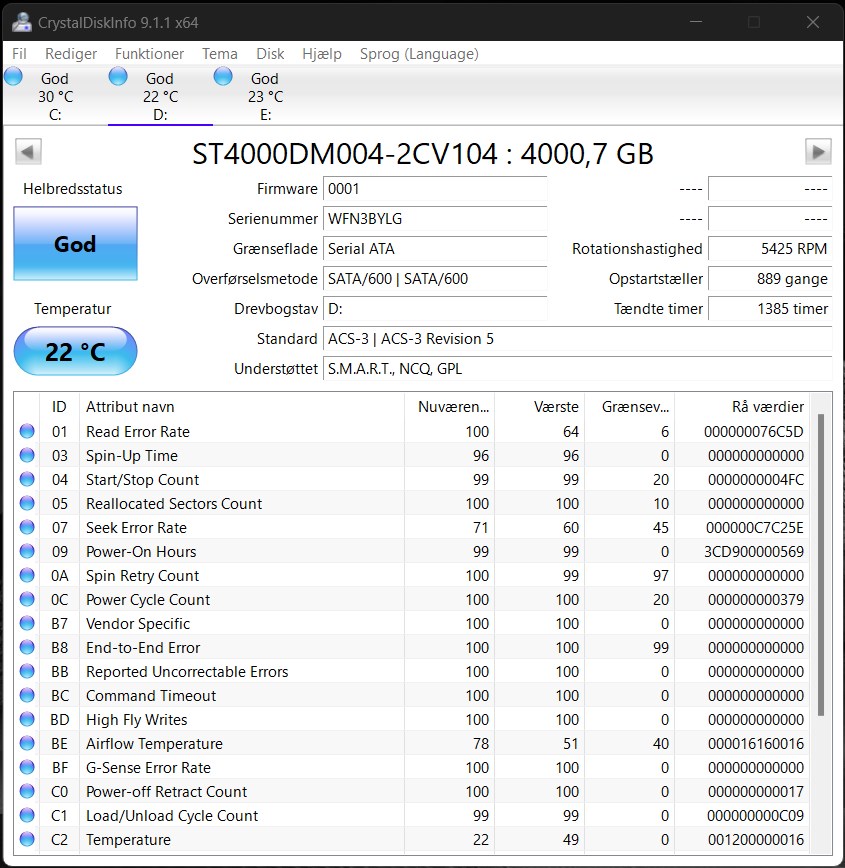Click the Serienummer value field
This screenshot has height=868, width=845.
(x=435, y=219)
